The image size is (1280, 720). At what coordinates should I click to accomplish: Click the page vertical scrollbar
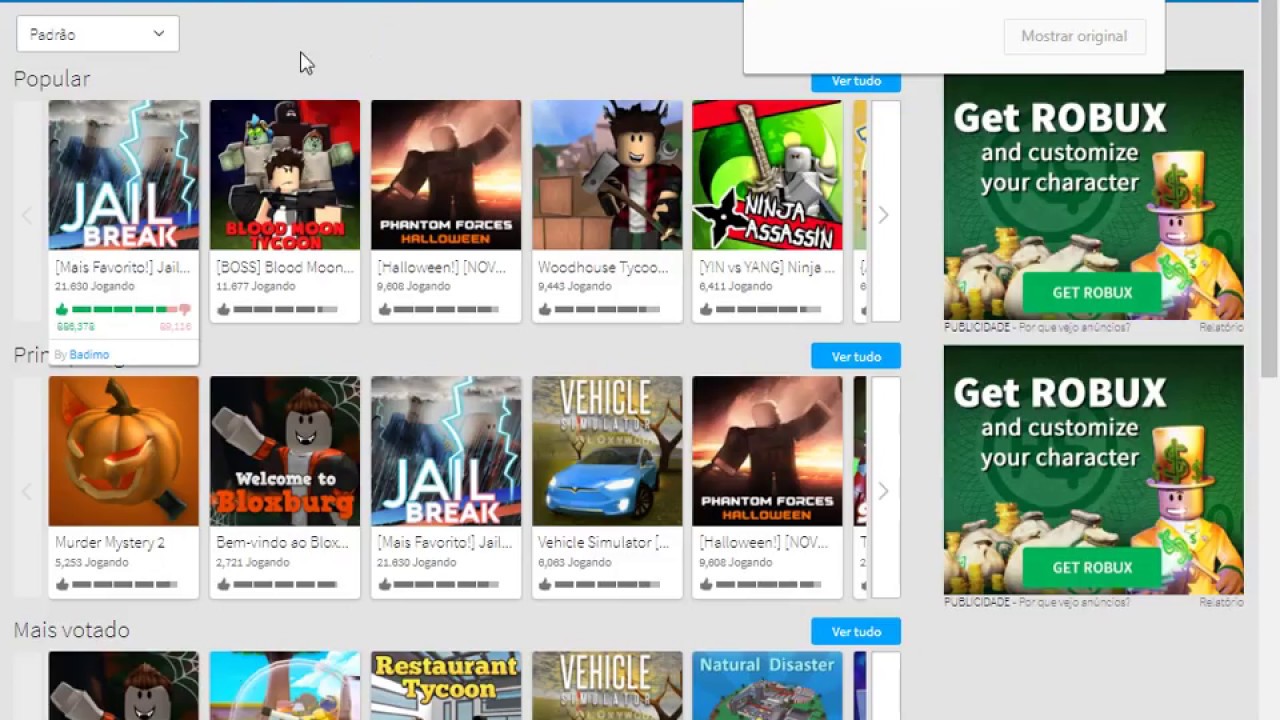click(x=1269, y=190)
